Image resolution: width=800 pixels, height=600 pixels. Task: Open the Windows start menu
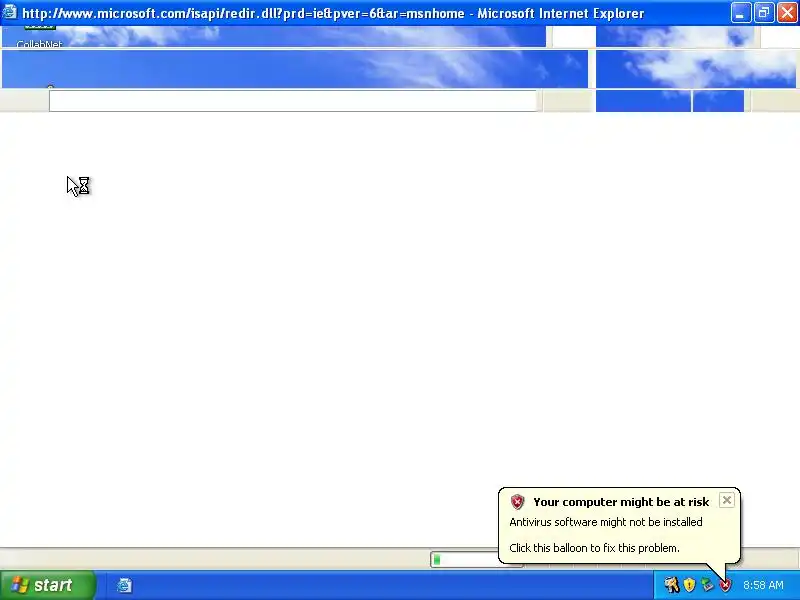(48, 585)
